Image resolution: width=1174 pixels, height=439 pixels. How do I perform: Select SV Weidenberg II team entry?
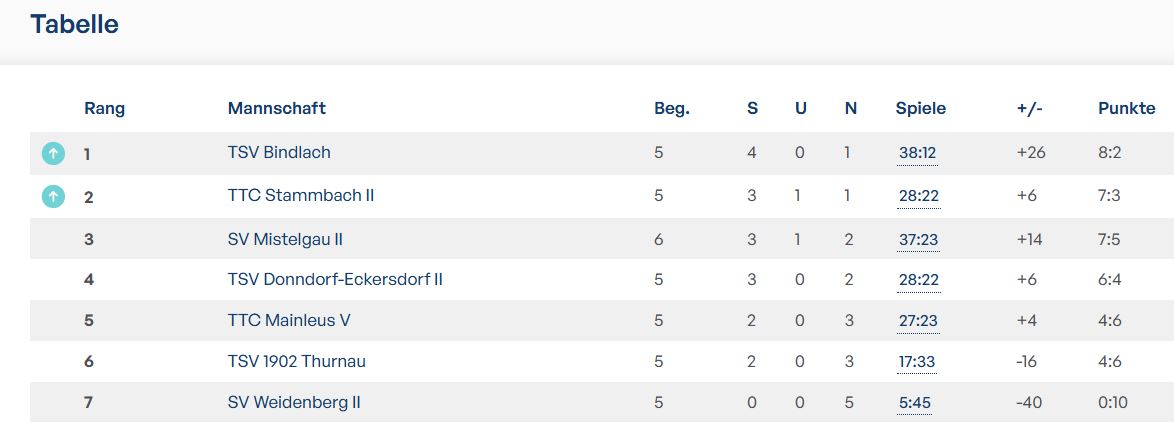(294, 403)
